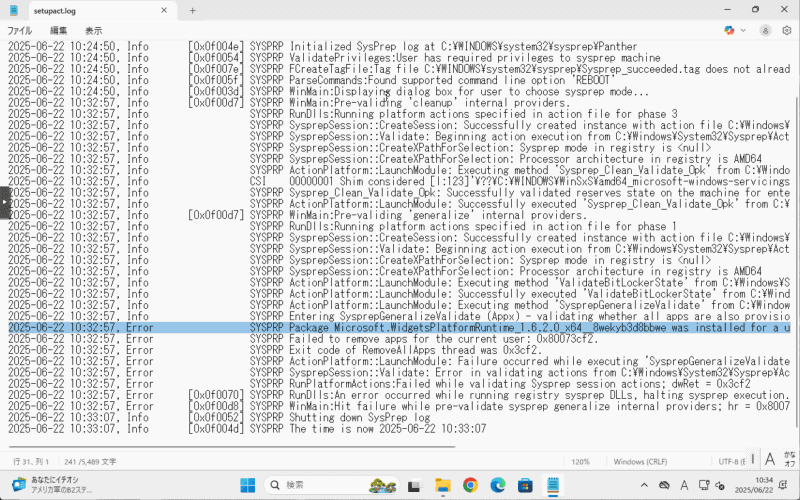The height and width of the screenshot is (500, 800).
Task: Select the highlighted WidgetsPlatformRuntime error line
Action: pos(399,328)
